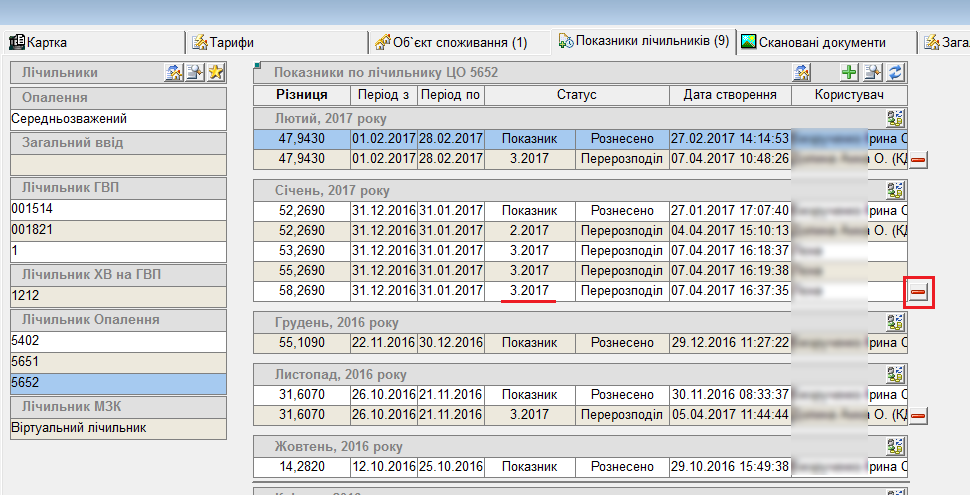Select Віртуальний лічильник in the meters list
Viewport: 970px width, 495px height.
click(117, 428)
